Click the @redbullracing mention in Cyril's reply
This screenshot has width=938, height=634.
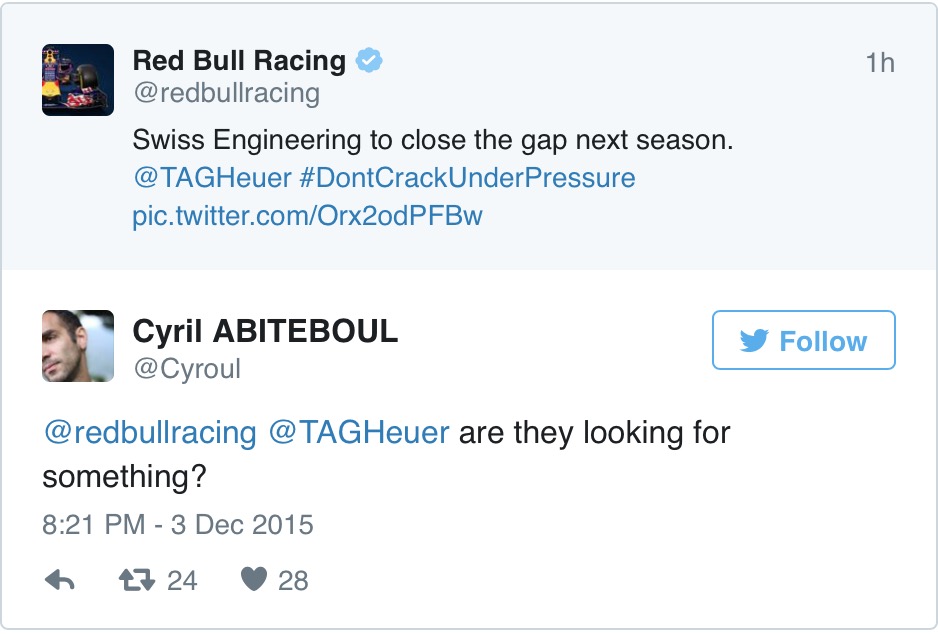[x=149, y=433]
